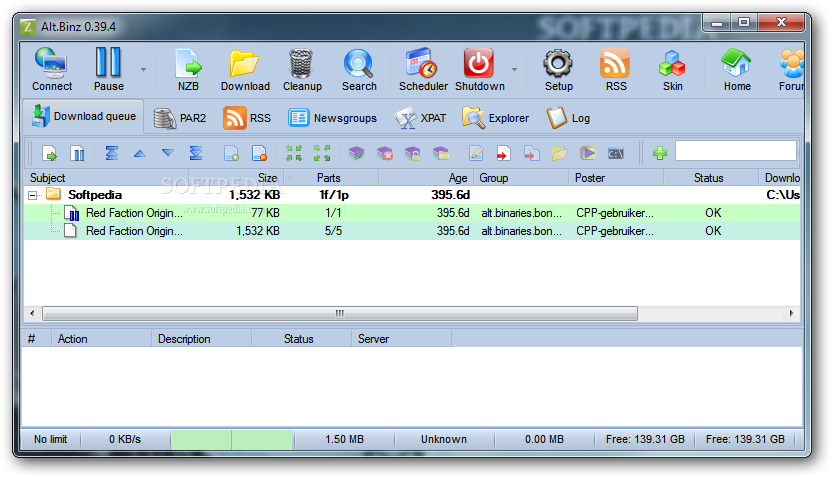Click the pause item icon in queue toolbar
Image resolution: width=832 pixels, height=478 pixels.
(x=77, y=153)
